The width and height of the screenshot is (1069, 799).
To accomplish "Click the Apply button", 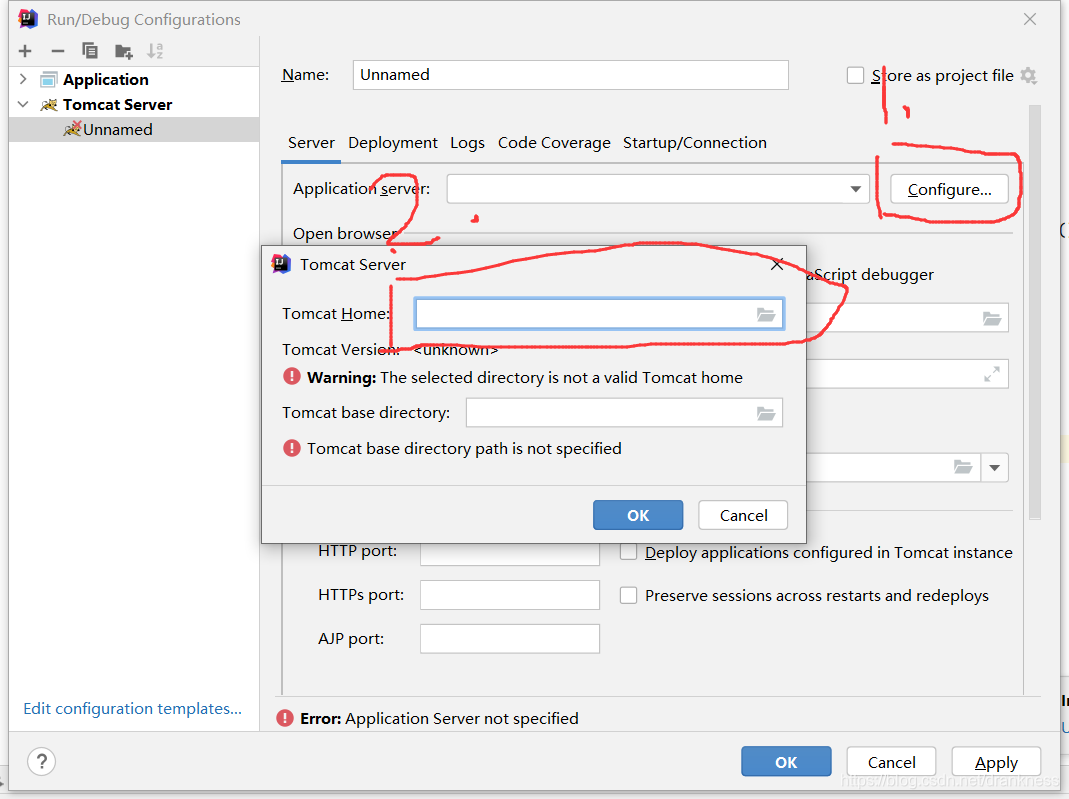I will click(x=996, y=762).
